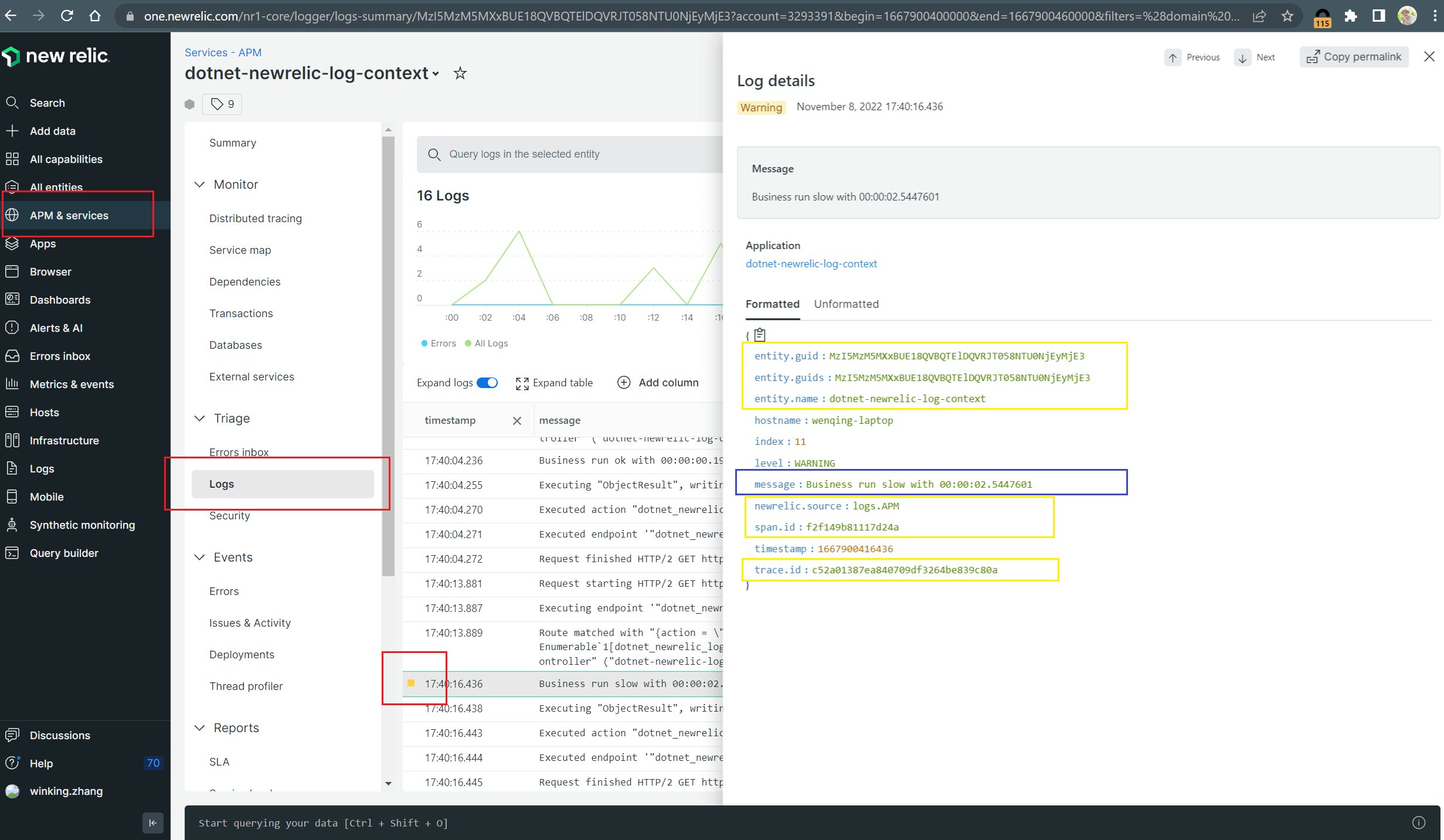Open Discussions icon
This screenshot has height=840, width=1444.
[x=12, y=735]
